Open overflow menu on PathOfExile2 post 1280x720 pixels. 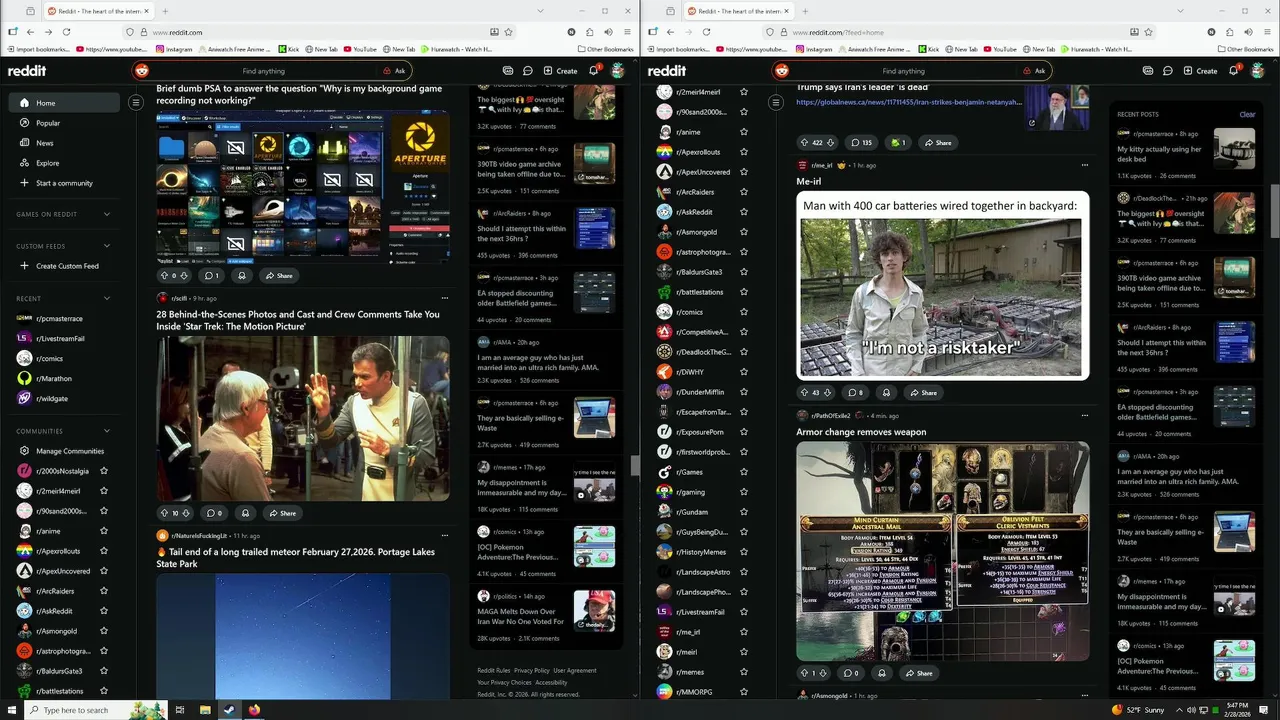click(1085, 415)
